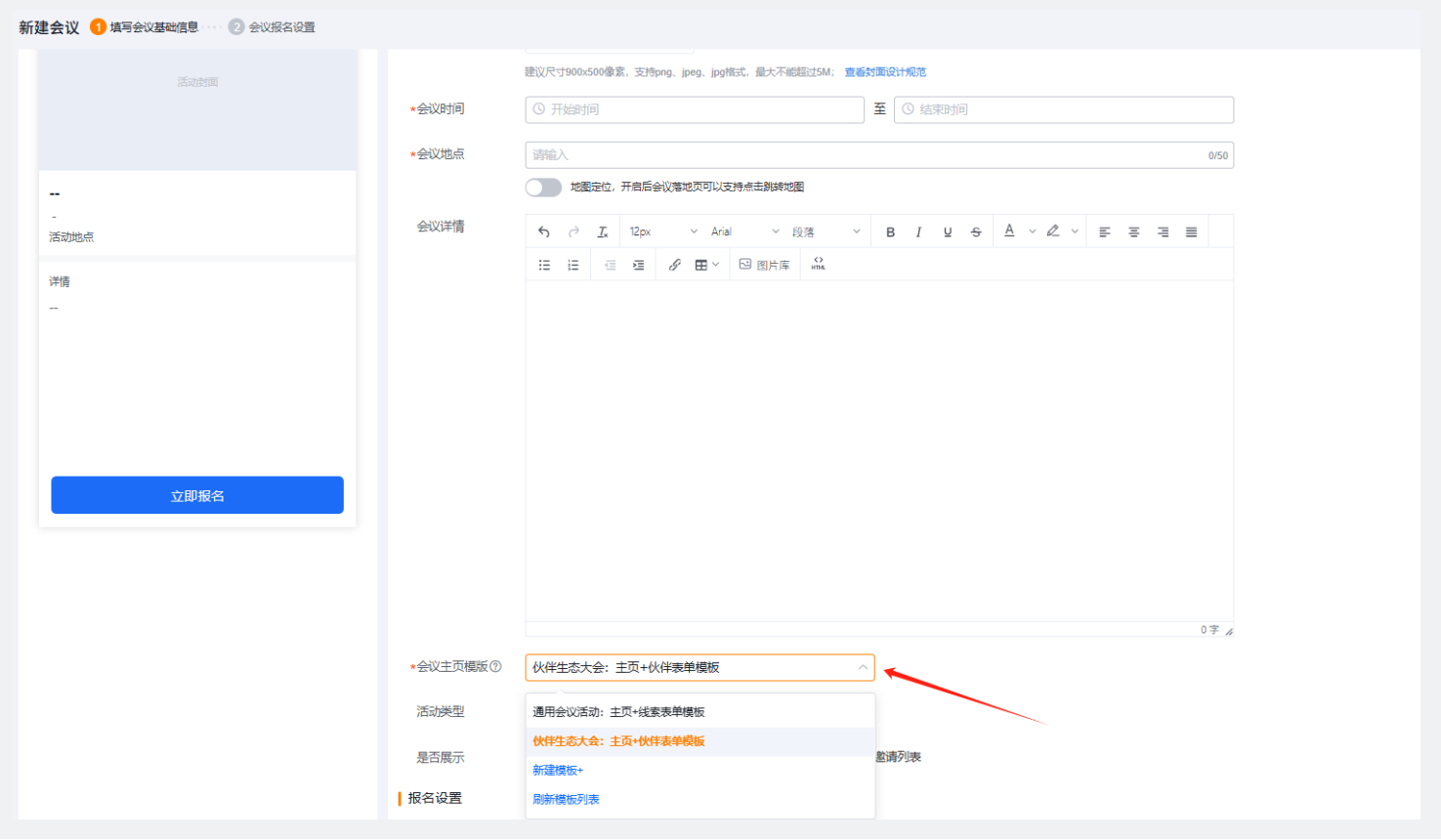Screen dimensions: 1441x840
Task: Click the table grid icon
Action: pos(700,265)
